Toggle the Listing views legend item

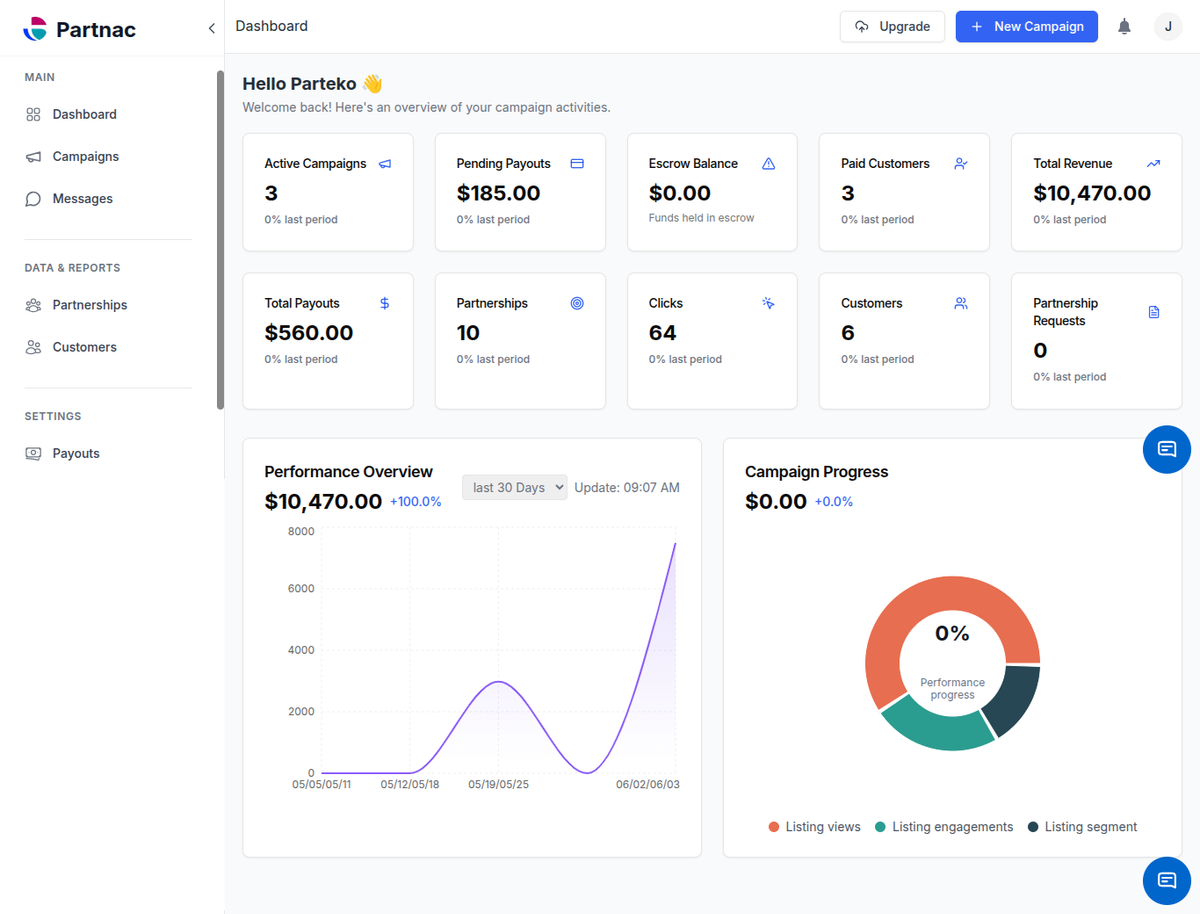pos(814,827)
